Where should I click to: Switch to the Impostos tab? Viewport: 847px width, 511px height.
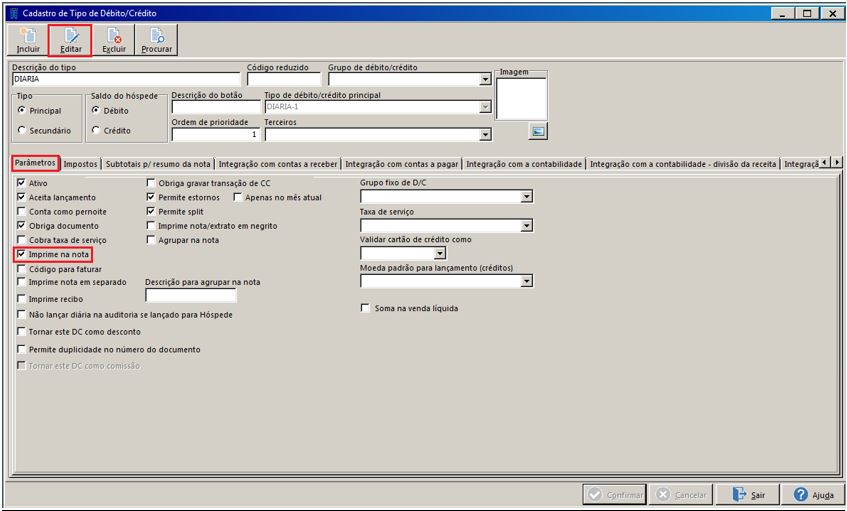pyautogui.click(x=80, y=164)
